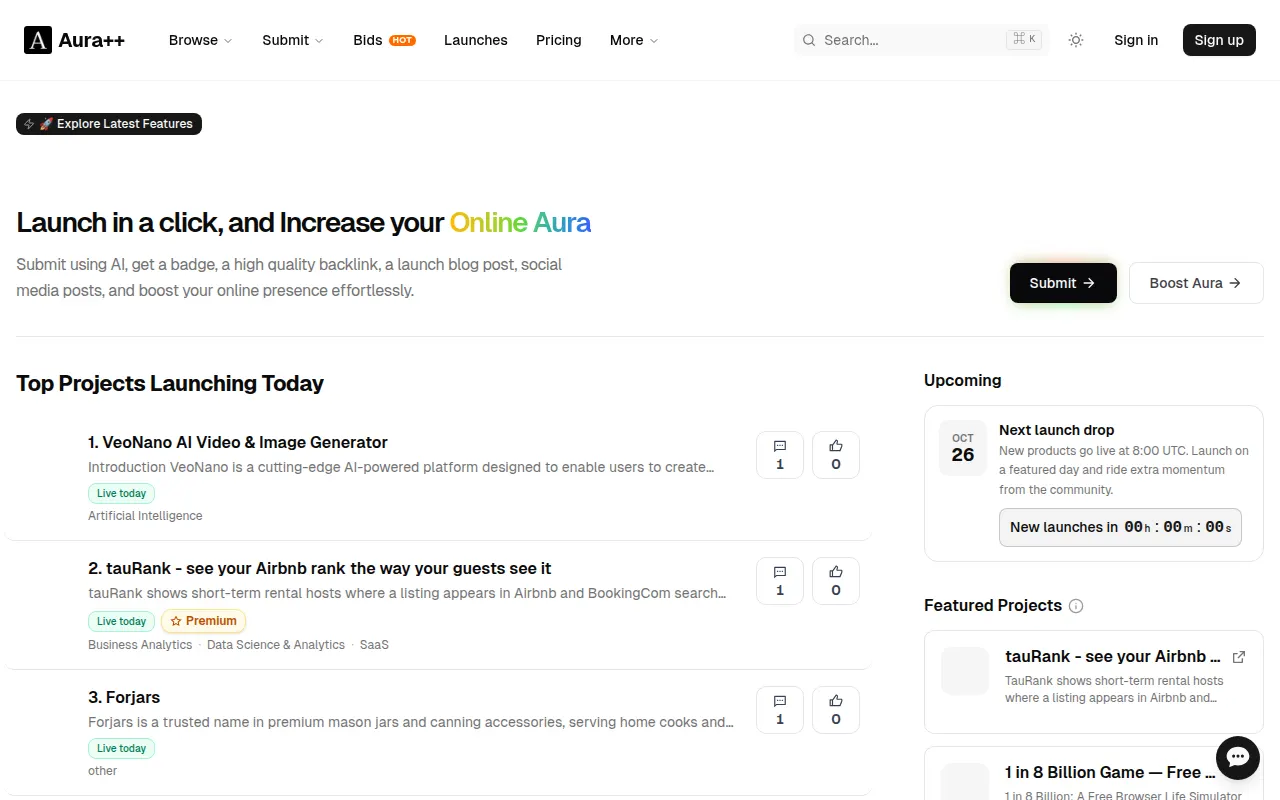
Task: Open the tauRank project comments
Action: coord(780,581)
